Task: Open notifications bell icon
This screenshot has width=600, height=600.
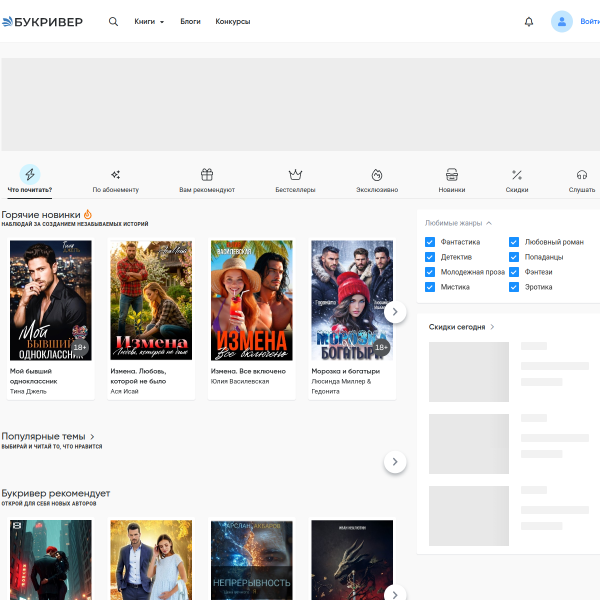Action: pyautogui.click(x=529, y=21)
